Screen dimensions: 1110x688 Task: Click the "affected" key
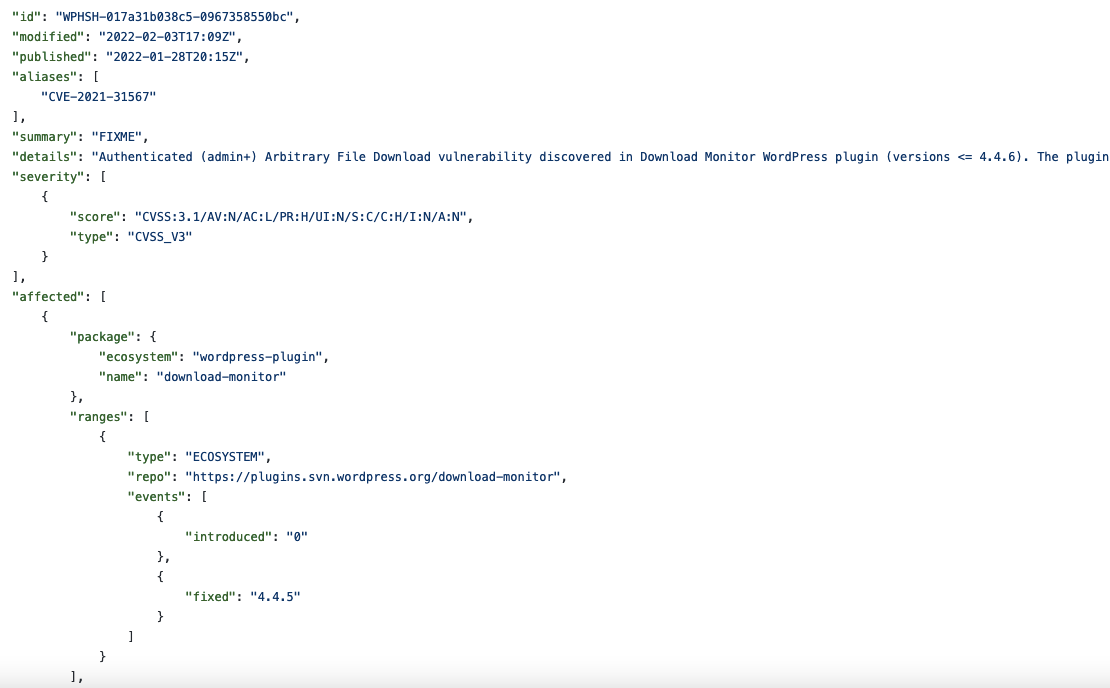point(48,297)
